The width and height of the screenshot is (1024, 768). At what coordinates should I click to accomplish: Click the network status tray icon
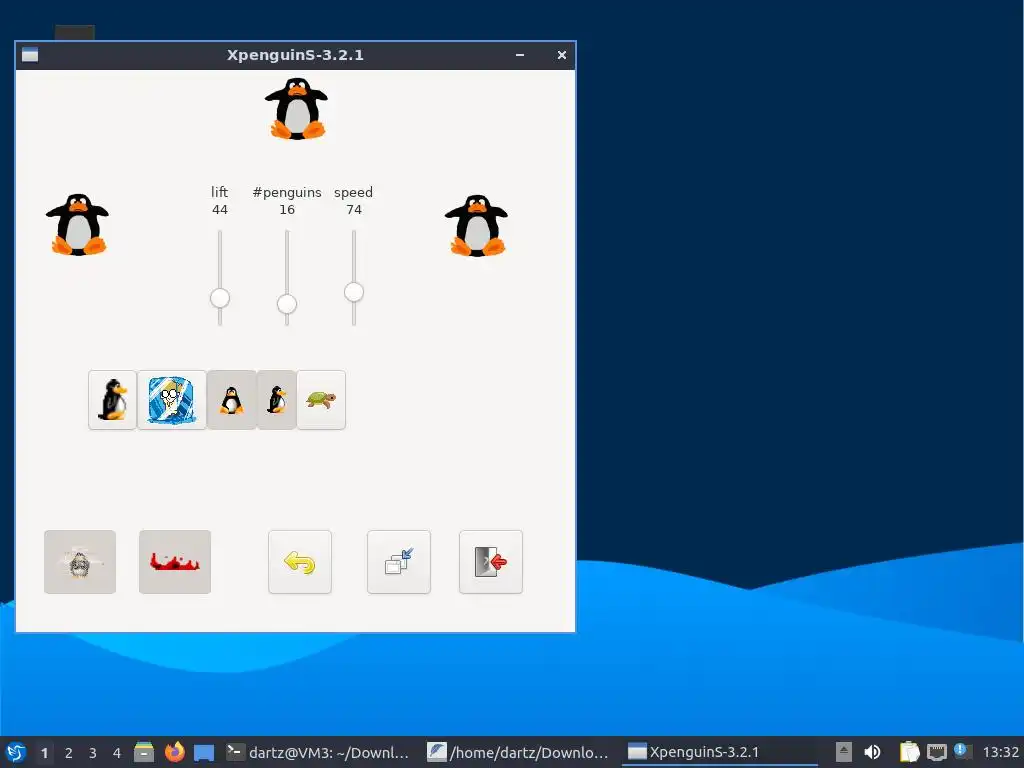pyautogui.click(x=936, y=752)
